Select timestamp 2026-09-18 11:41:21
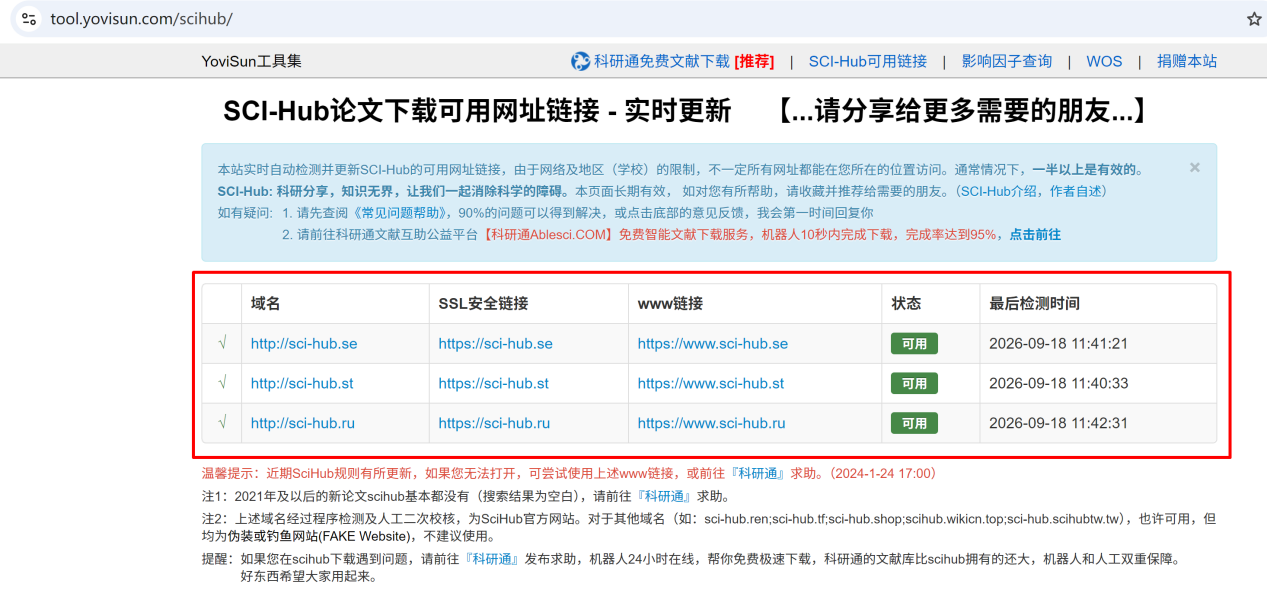 pyautogui.click(x=1058, y=343)
